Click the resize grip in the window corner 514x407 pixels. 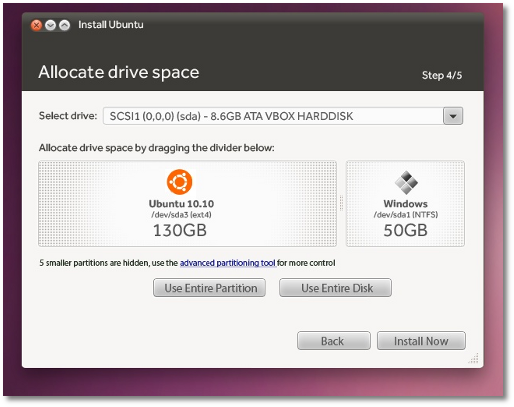click(x=474, y=359)
